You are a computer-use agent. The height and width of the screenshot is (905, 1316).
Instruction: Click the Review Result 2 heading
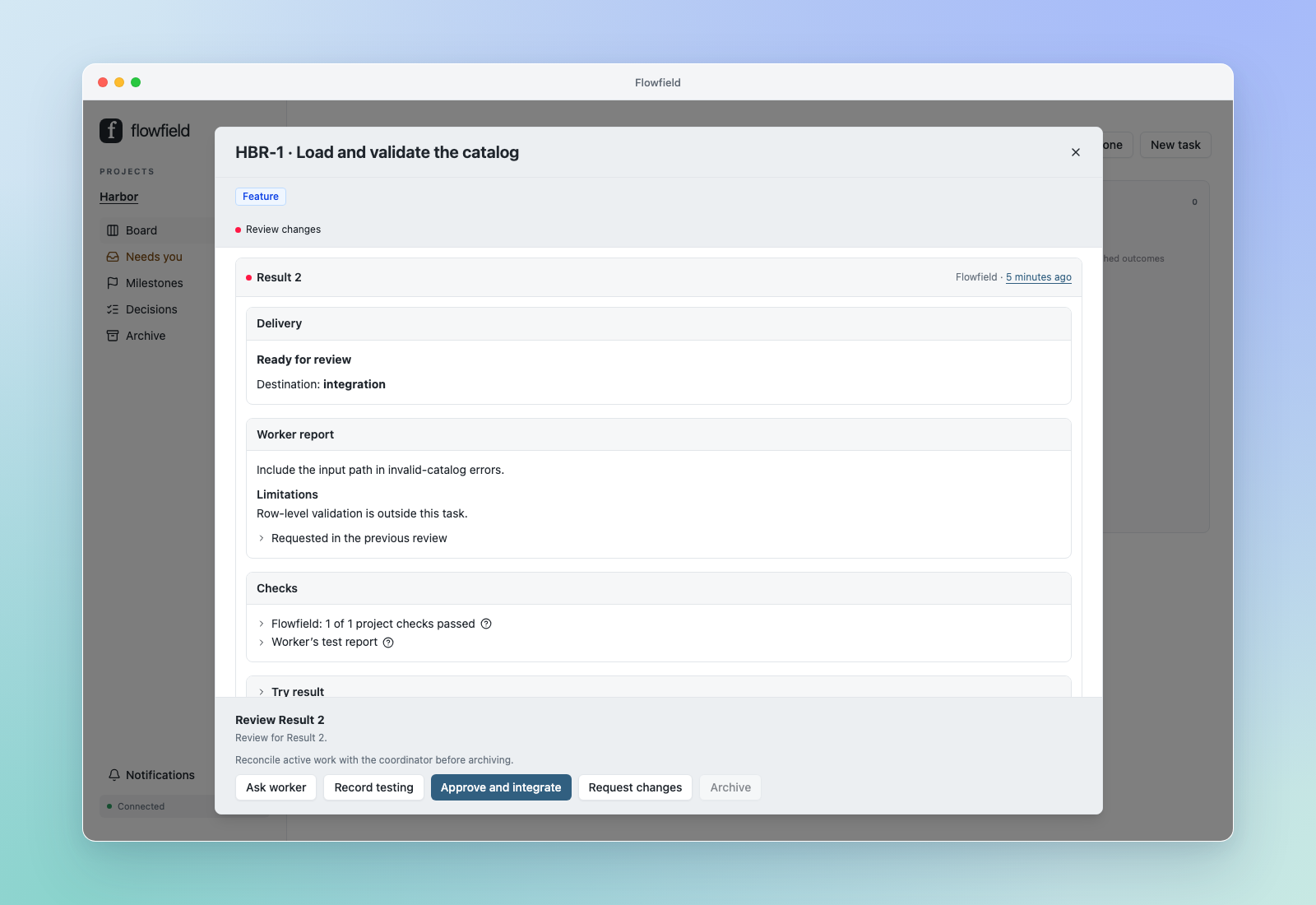coord(280,720)
